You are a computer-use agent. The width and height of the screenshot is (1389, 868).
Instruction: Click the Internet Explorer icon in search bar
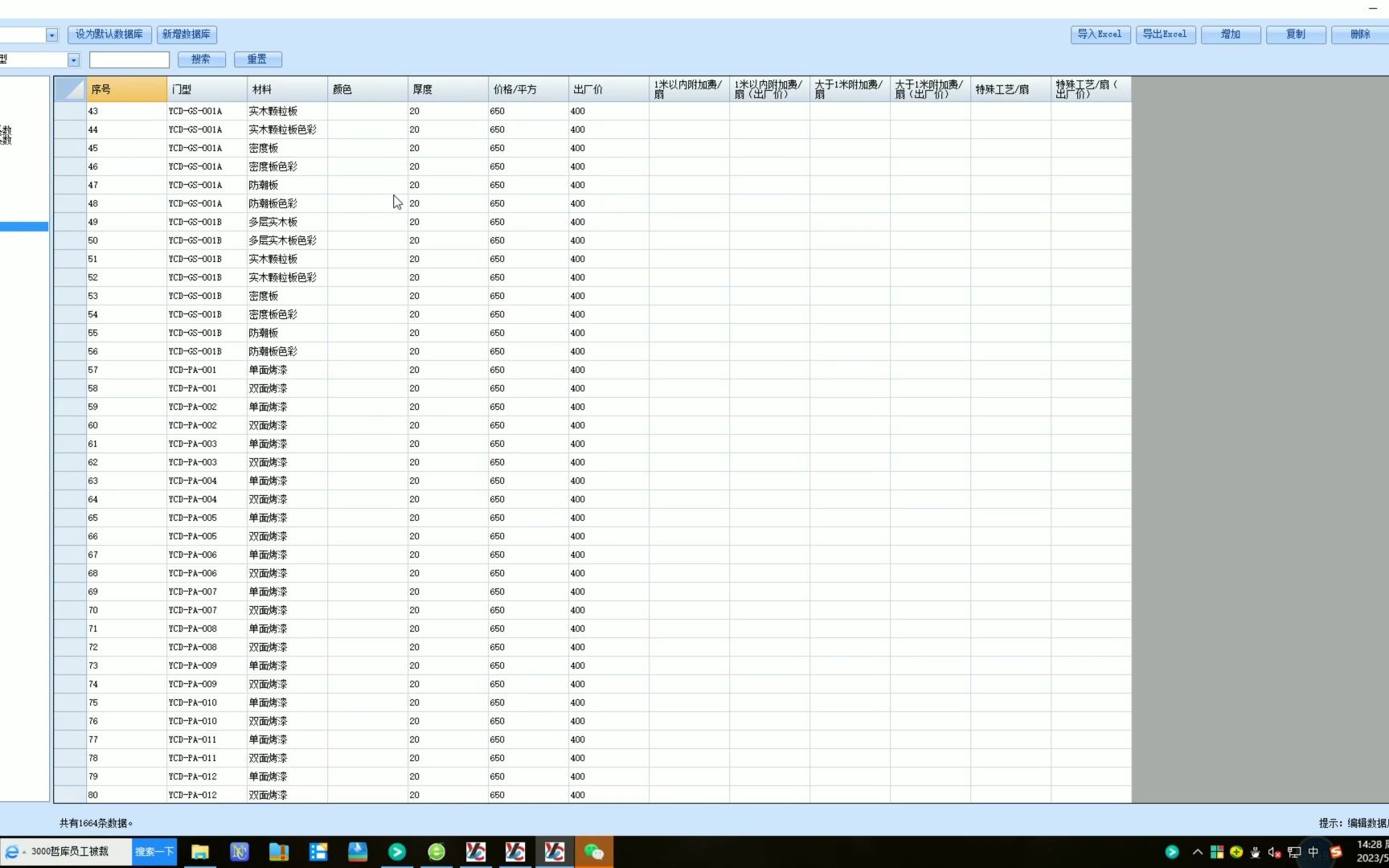(12, 852)
